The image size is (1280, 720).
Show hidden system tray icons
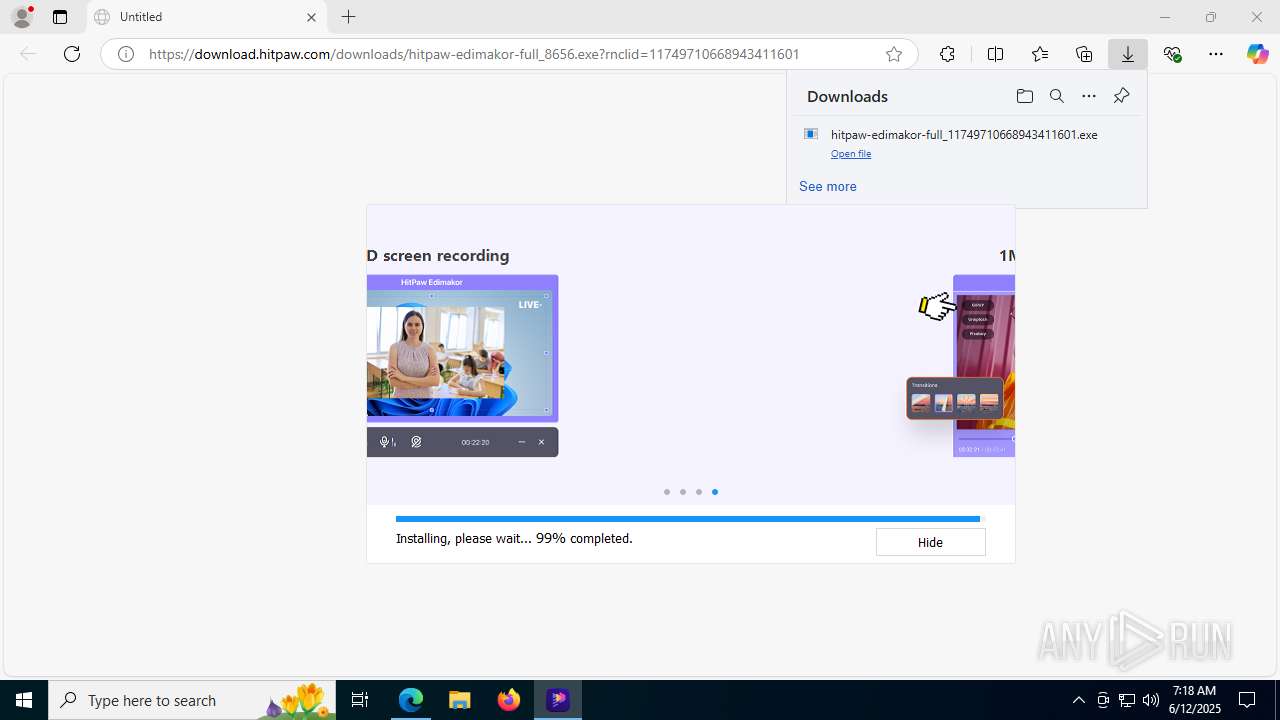[1078, 700]
